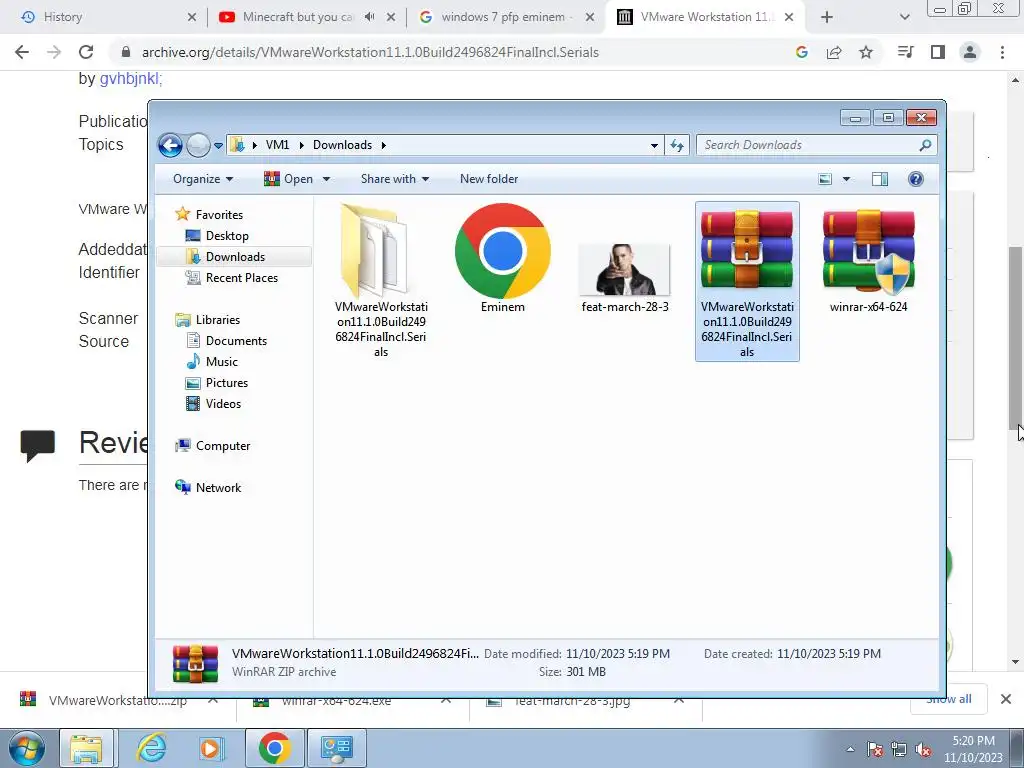Open Explorer help

(x=916, y=179)
